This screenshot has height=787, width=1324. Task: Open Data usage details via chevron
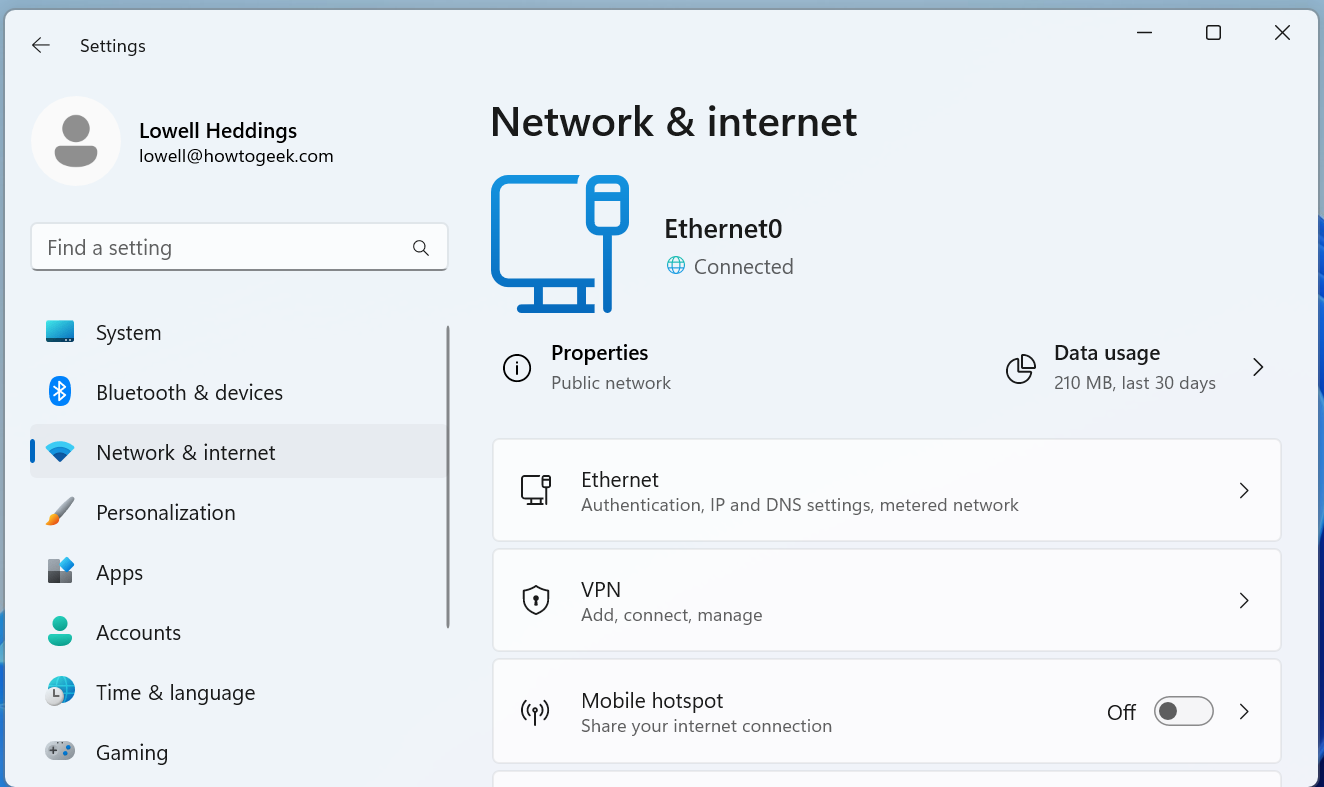(x=1258, y=367)
